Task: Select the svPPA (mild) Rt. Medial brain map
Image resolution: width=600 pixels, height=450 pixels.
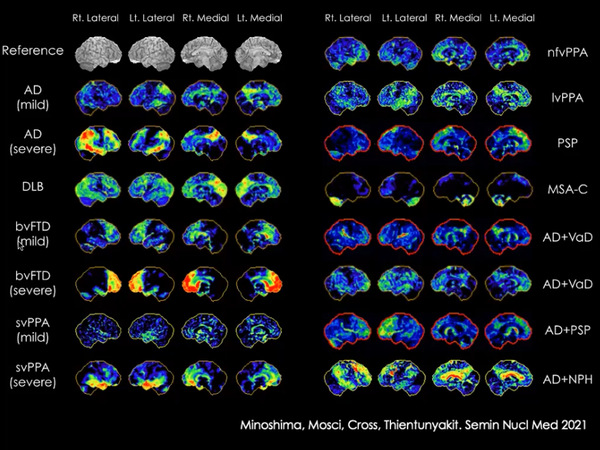Action: click(x=205, y=331)
